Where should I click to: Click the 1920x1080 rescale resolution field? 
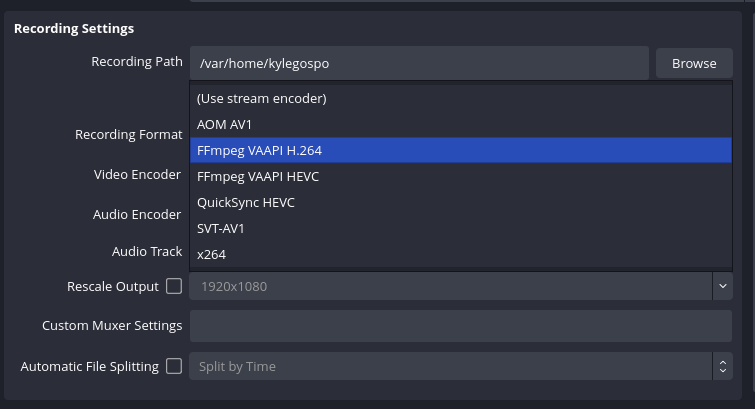click(x=450, y=286)
